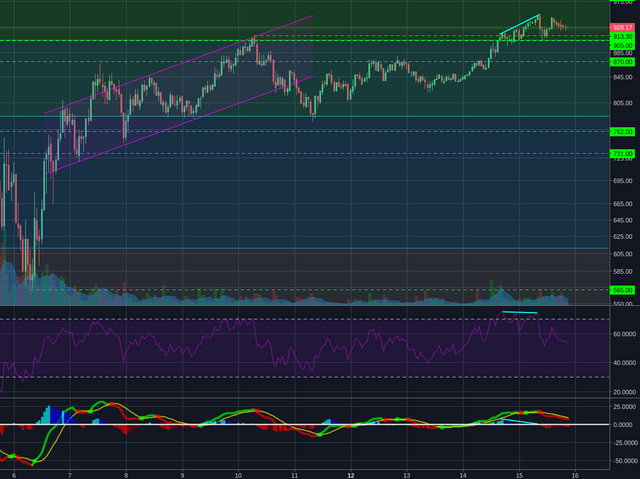This screenshot has height=479, width=640.
Task: Select the cyan divergence line on MACD pane
Action: [x=520, y=422]
